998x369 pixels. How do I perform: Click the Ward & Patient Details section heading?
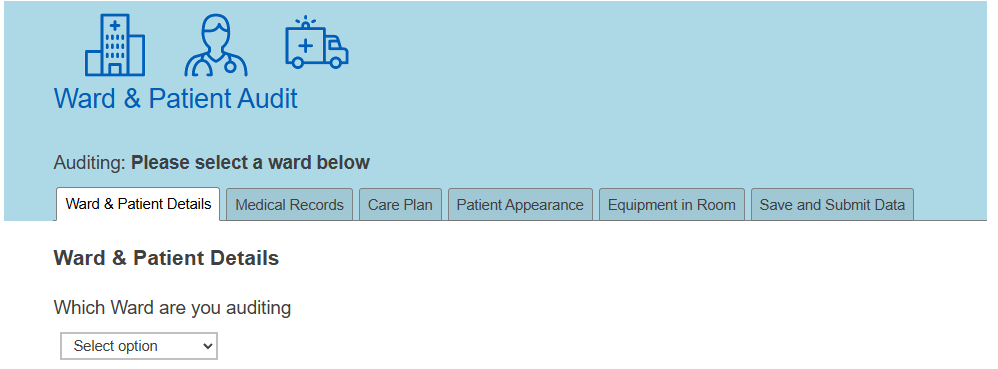pyautogui.click(x=166, y=258)
